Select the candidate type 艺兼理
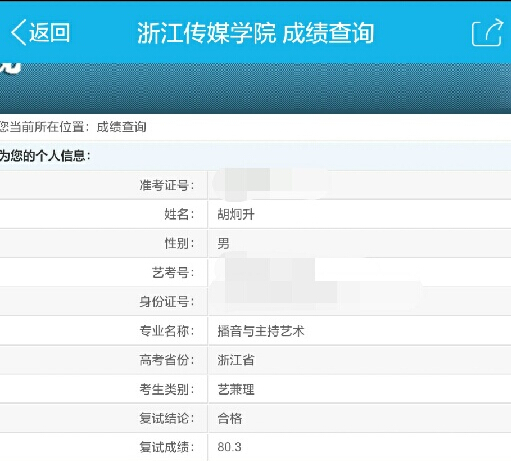Screen dimensions: 511x461 pyautogui.click(x=236, y=389)
